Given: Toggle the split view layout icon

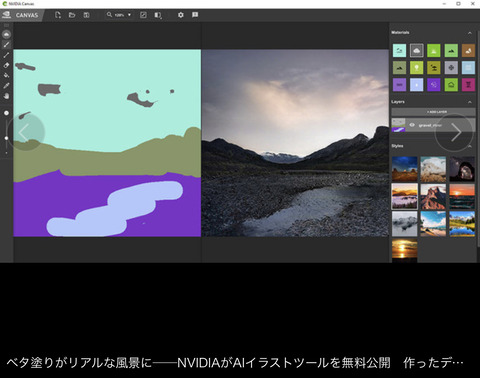Looking at the screenshot, I should click(158, 15).
